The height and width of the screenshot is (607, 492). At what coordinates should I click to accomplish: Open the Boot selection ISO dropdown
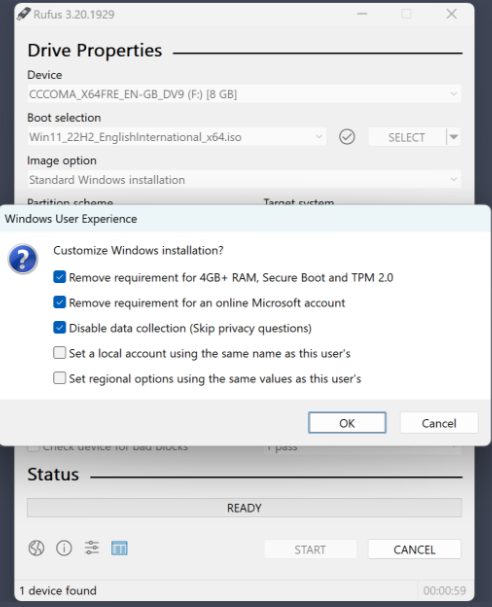pyautogui.click(x=177, y=137)
